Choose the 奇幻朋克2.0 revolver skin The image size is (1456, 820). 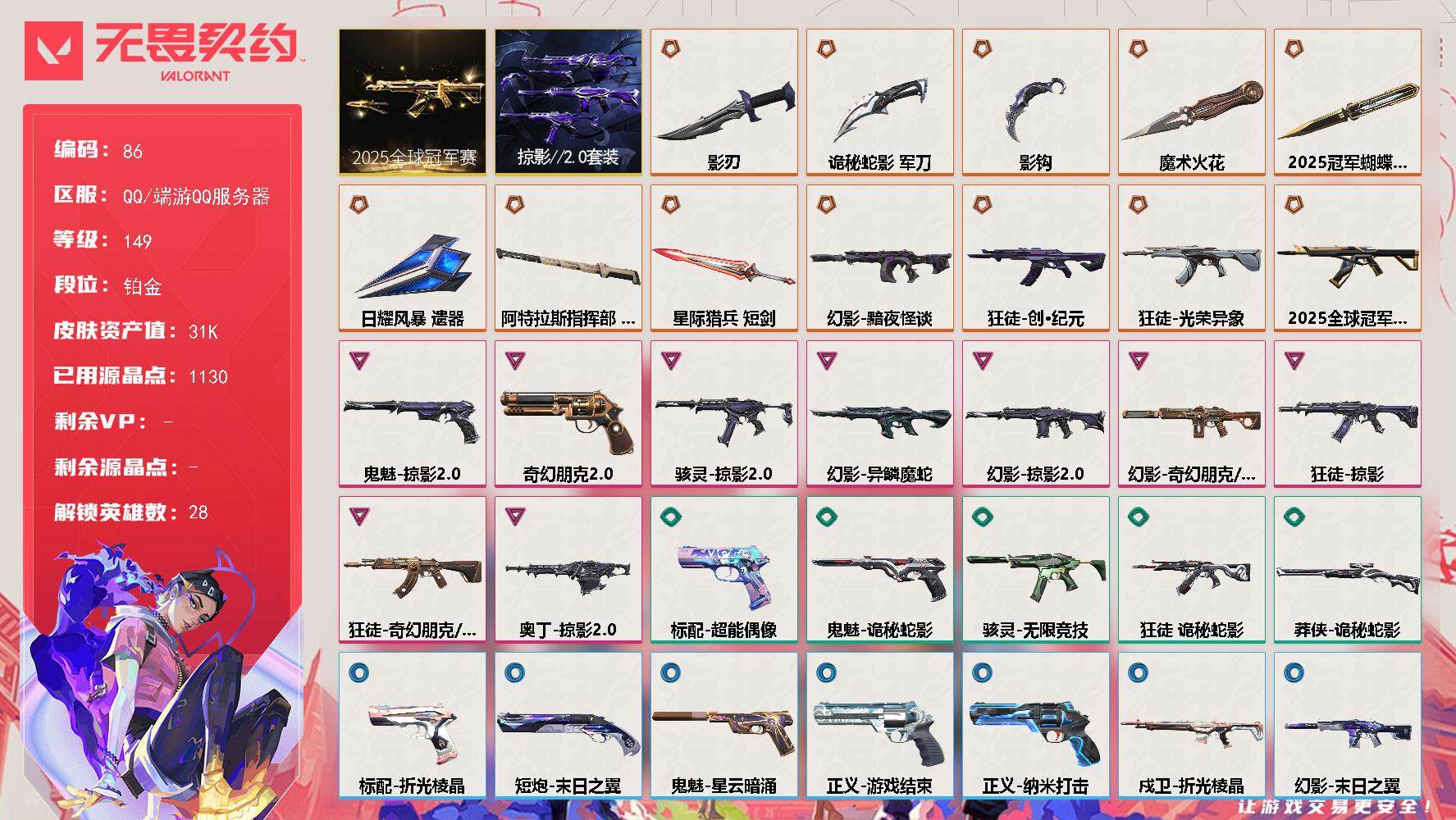click(568, 414)
